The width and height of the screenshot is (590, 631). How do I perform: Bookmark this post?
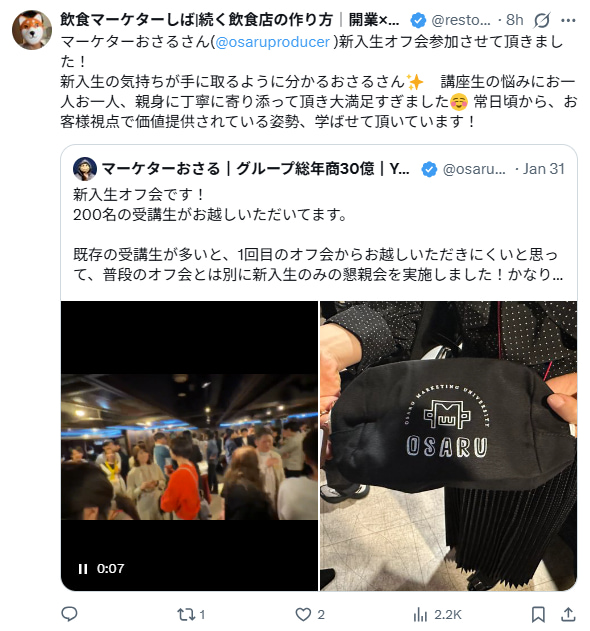(x=538, y=615)
